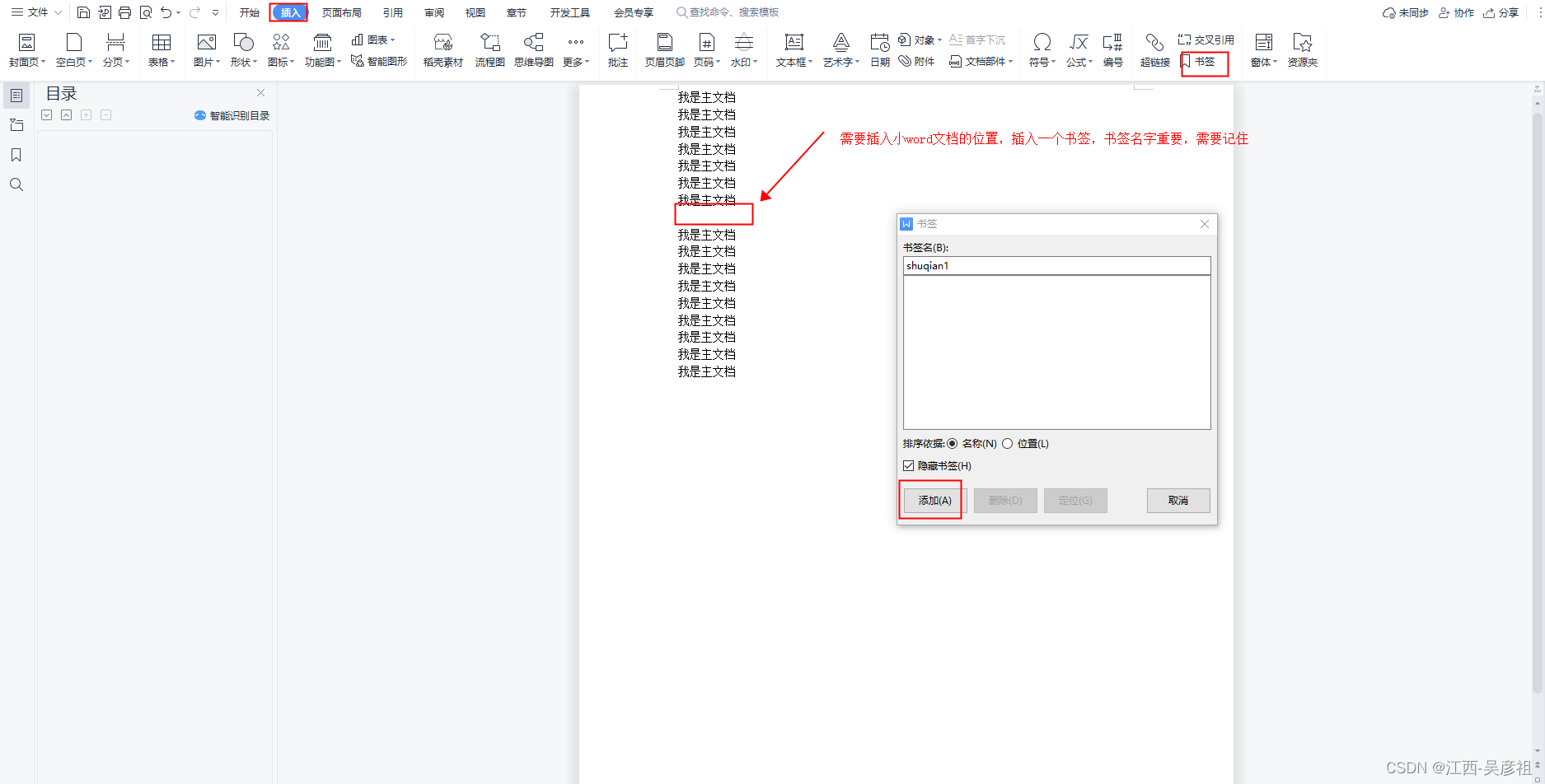Click the Header and Footer (页眉页脚) icon
This screenshot has height=784, width=1545.
point(664,50)
